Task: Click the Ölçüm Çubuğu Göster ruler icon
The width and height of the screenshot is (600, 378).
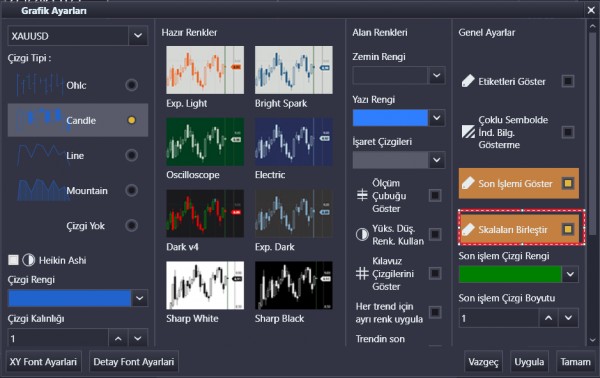Action: (362, 195)
